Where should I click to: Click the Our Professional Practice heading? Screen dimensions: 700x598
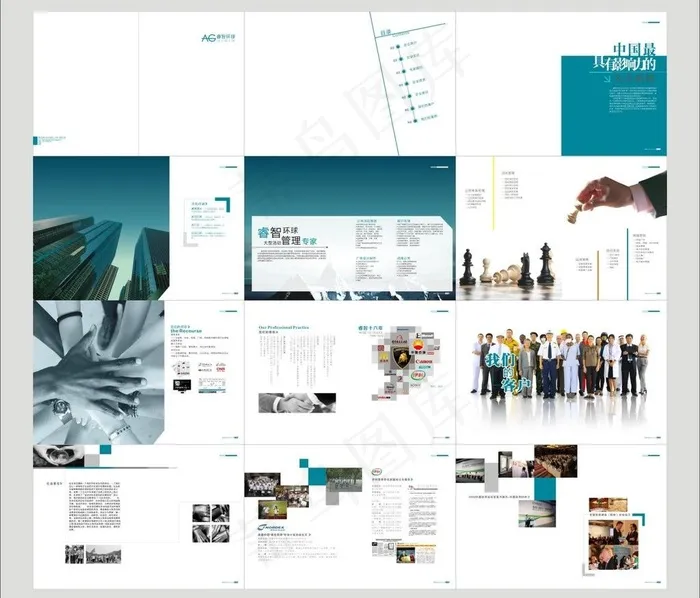pos(289,327)
